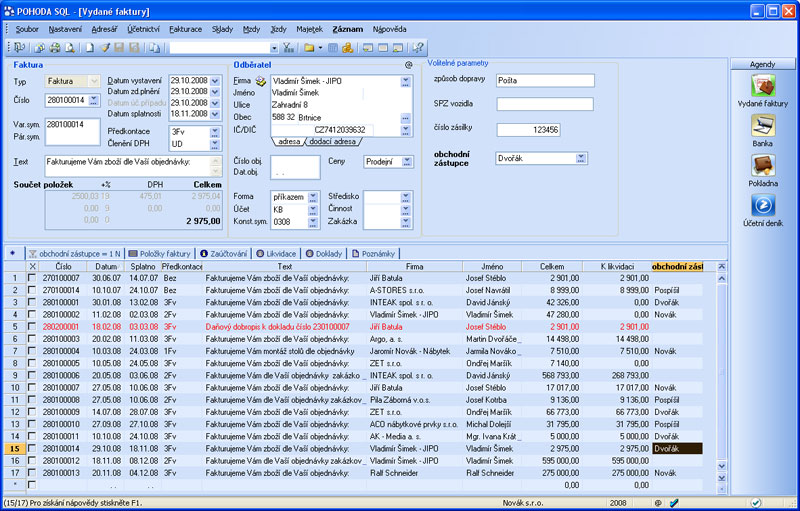Click the @ icon in Odběratel header

pyautogui.click(x=409, y=65)
